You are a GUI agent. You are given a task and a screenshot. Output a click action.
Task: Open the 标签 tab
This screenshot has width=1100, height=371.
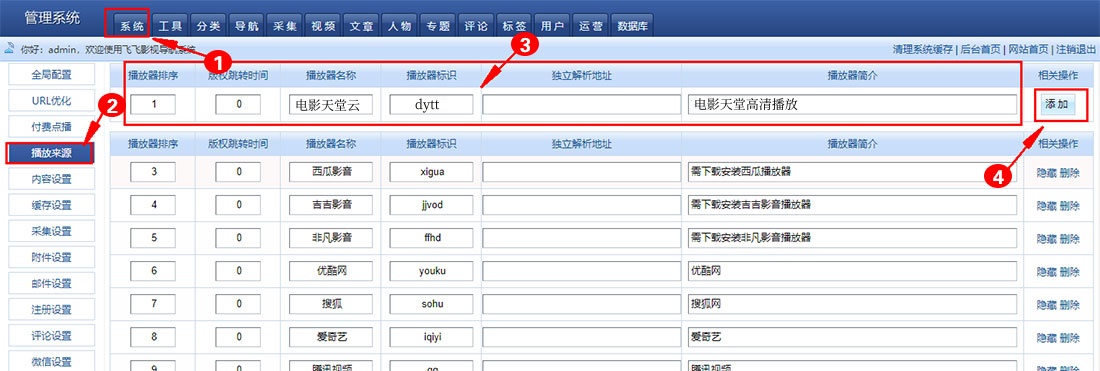[x=514, y=26]
